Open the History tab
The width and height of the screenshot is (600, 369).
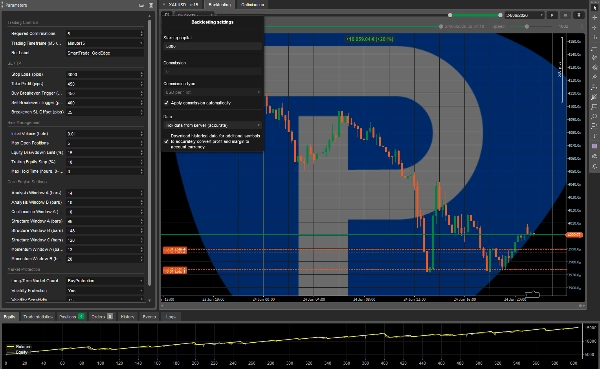(x=127, y=317)
